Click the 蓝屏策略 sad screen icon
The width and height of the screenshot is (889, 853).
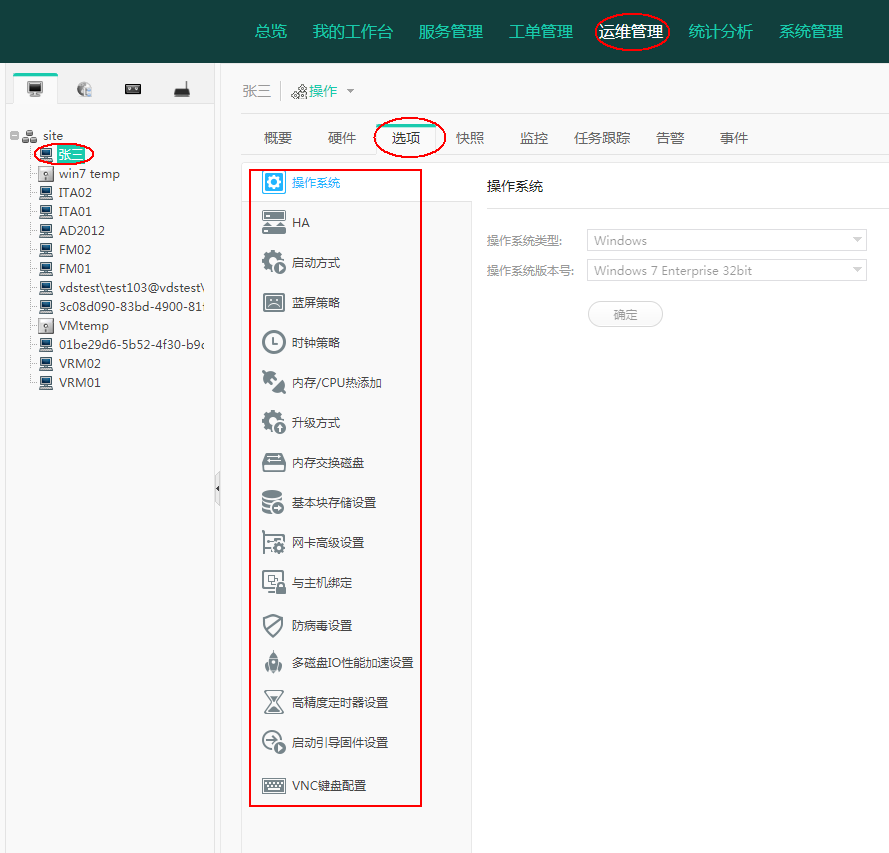(x=274, y=302)
